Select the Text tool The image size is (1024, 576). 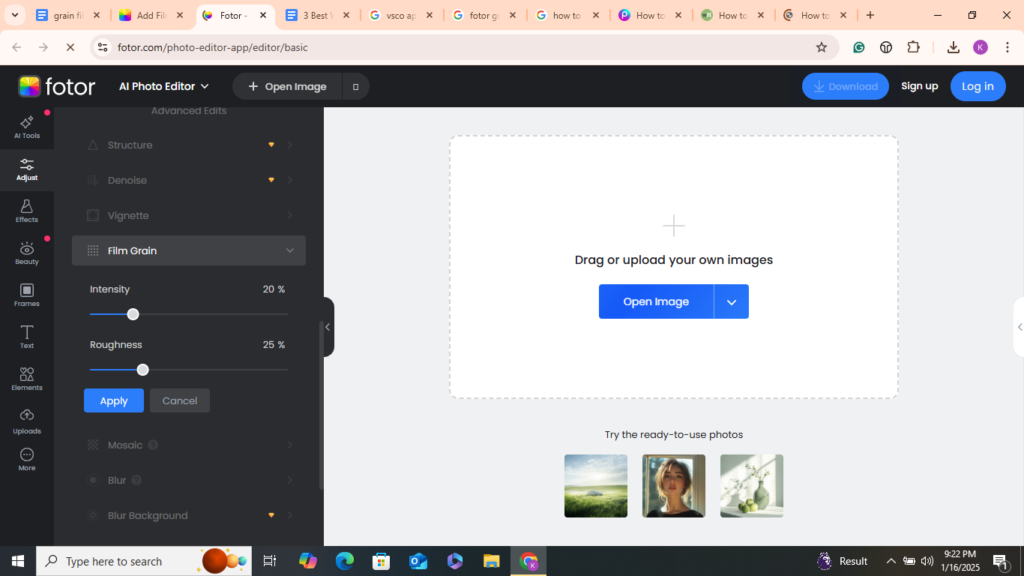(x=27, y=337)
